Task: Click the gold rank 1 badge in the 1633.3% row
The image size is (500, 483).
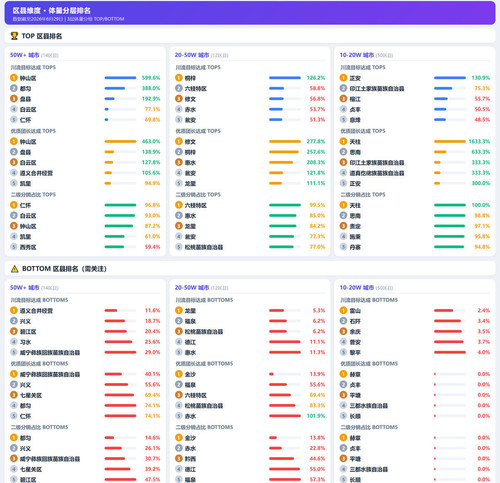Action: point(343,141)
